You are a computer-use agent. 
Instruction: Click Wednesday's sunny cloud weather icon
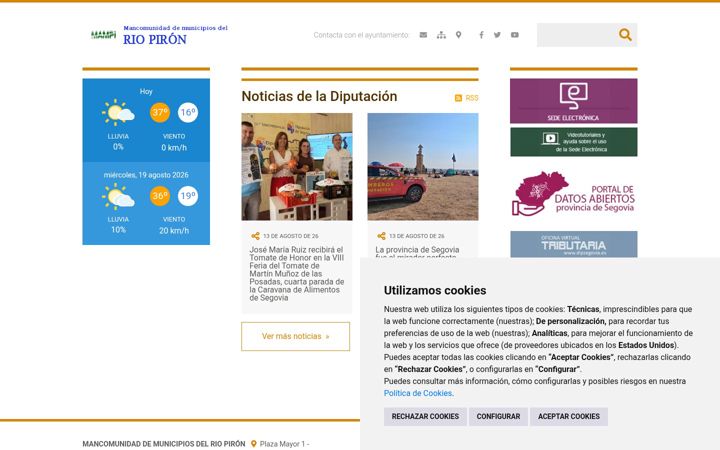[x=118, y=197]
